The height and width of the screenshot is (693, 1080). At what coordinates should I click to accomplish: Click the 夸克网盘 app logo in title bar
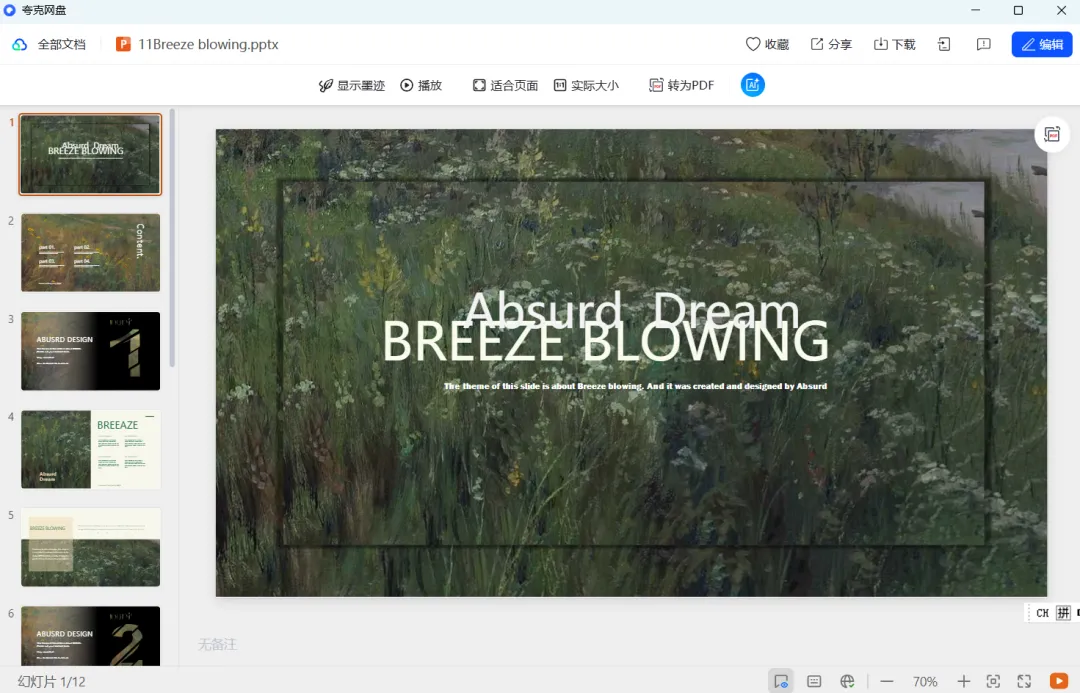[10, 10]
